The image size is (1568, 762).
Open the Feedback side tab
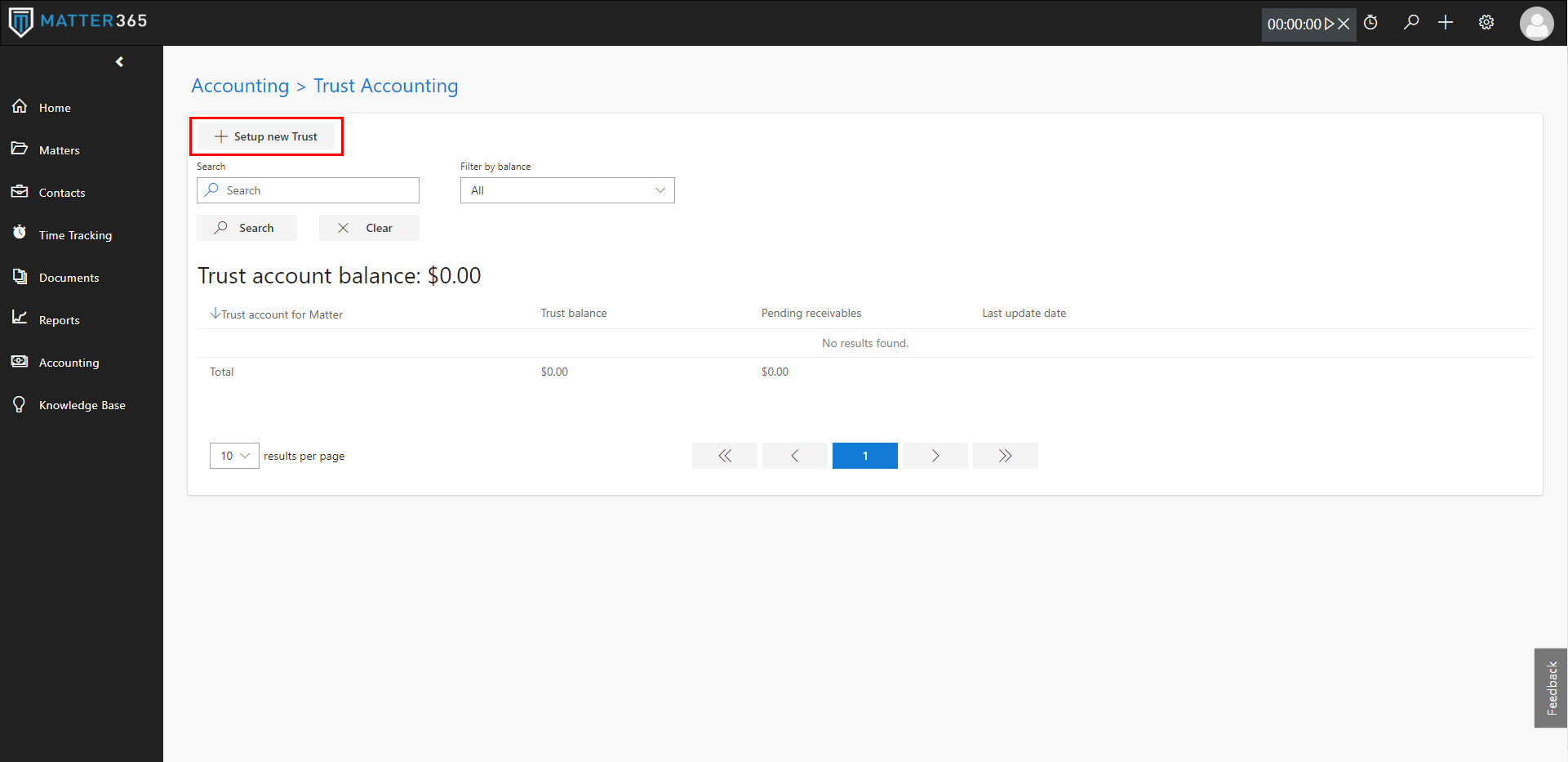[x=1551, y=688]
